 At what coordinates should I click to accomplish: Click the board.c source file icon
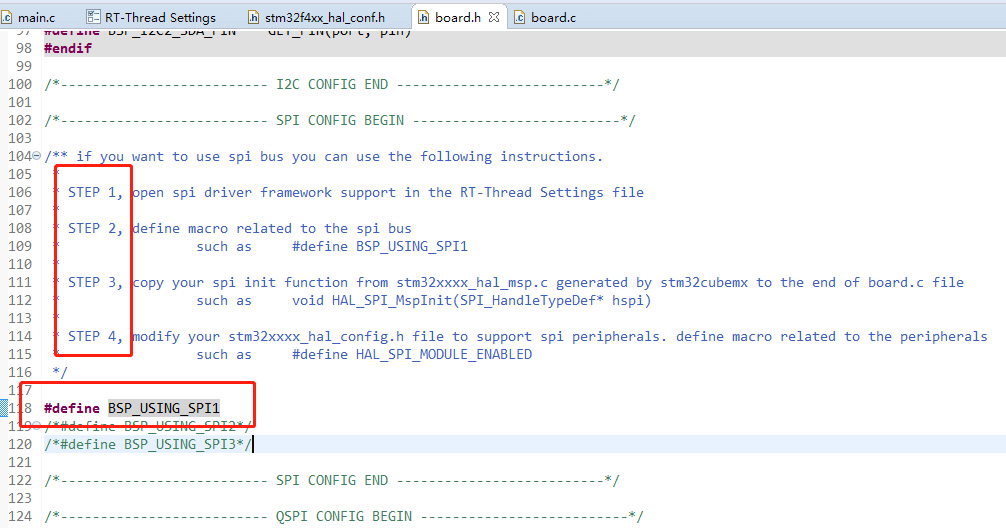(519, 17)
